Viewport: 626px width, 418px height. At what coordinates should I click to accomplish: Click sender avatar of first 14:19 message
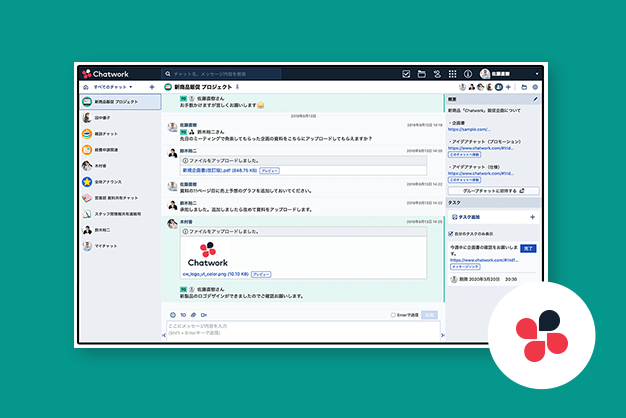[172, 127]
